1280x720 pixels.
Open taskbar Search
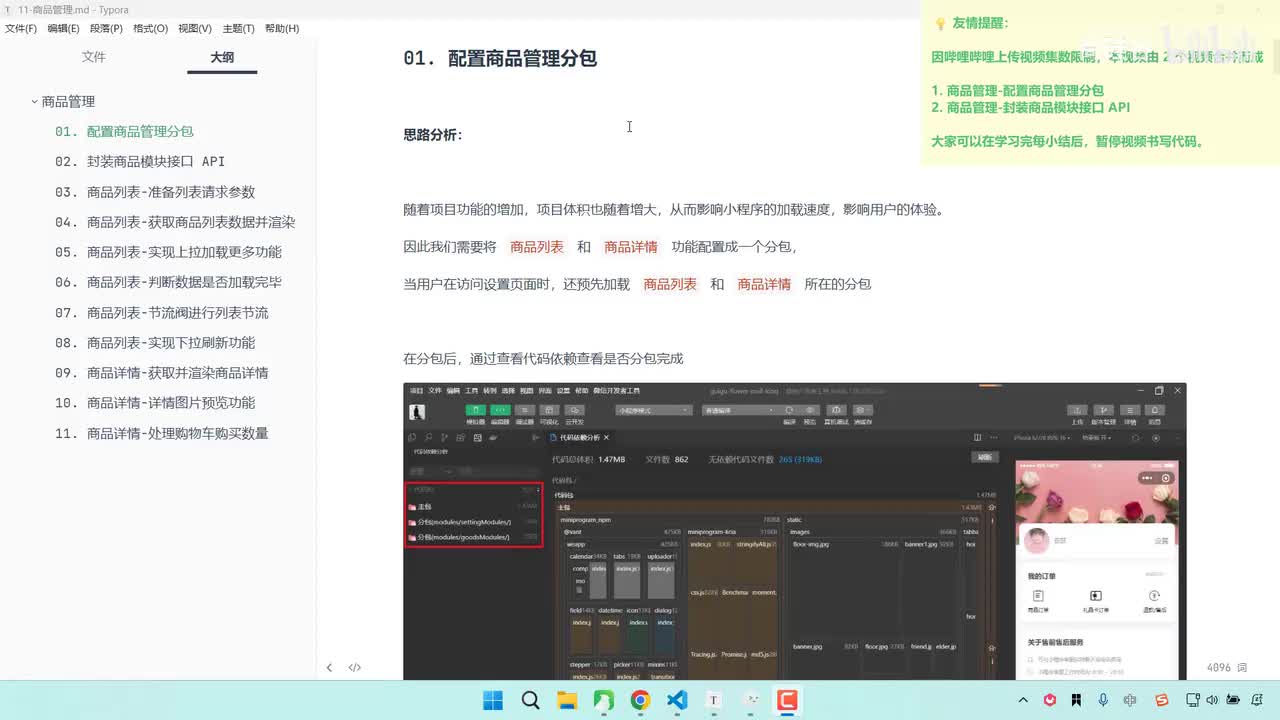click(x=531, y=700)
